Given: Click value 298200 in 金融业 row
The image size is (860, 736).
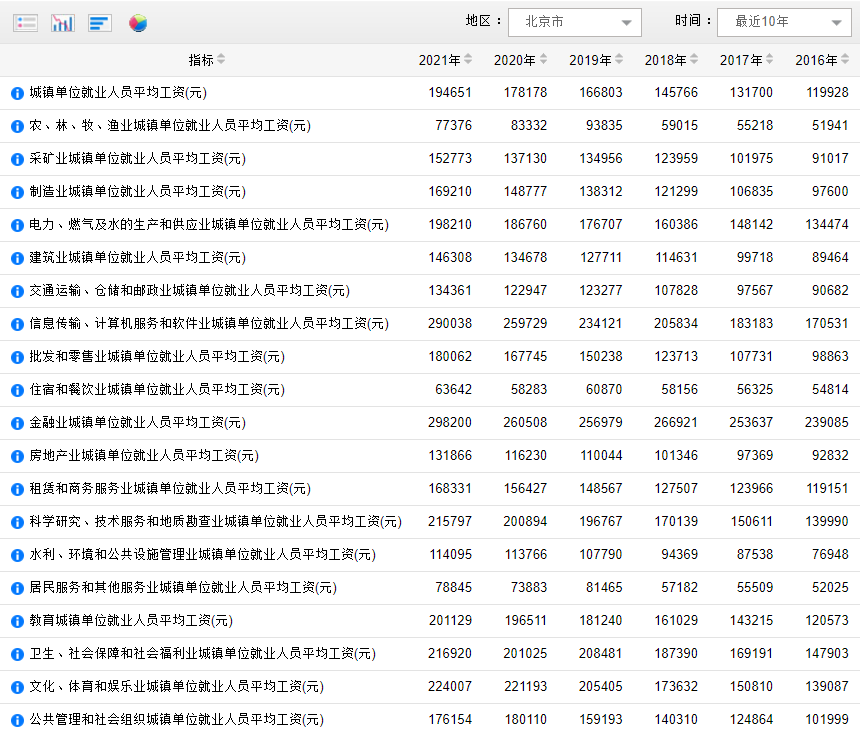Looking at the screenshot, I should (450, 423).
